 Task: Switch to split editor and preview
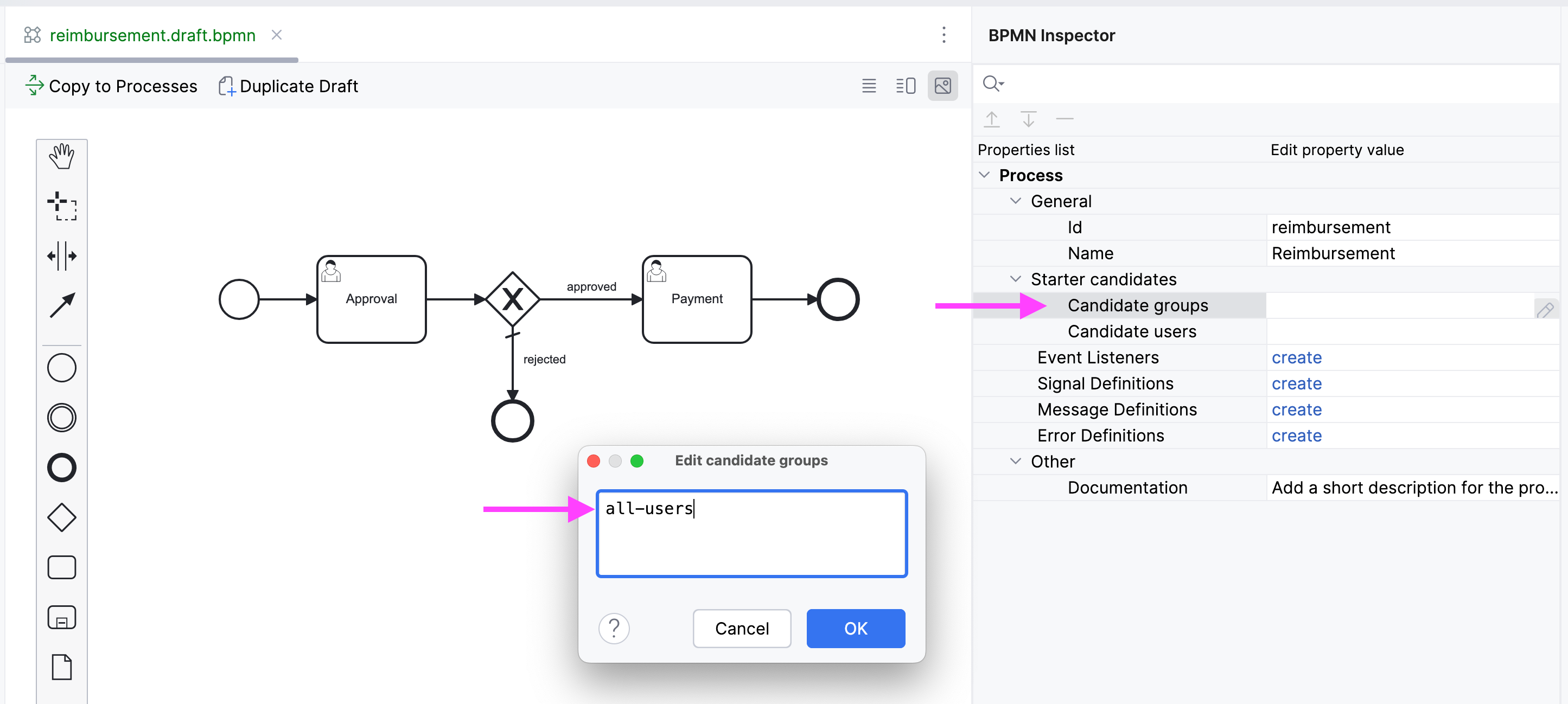(x=905, y=86)
